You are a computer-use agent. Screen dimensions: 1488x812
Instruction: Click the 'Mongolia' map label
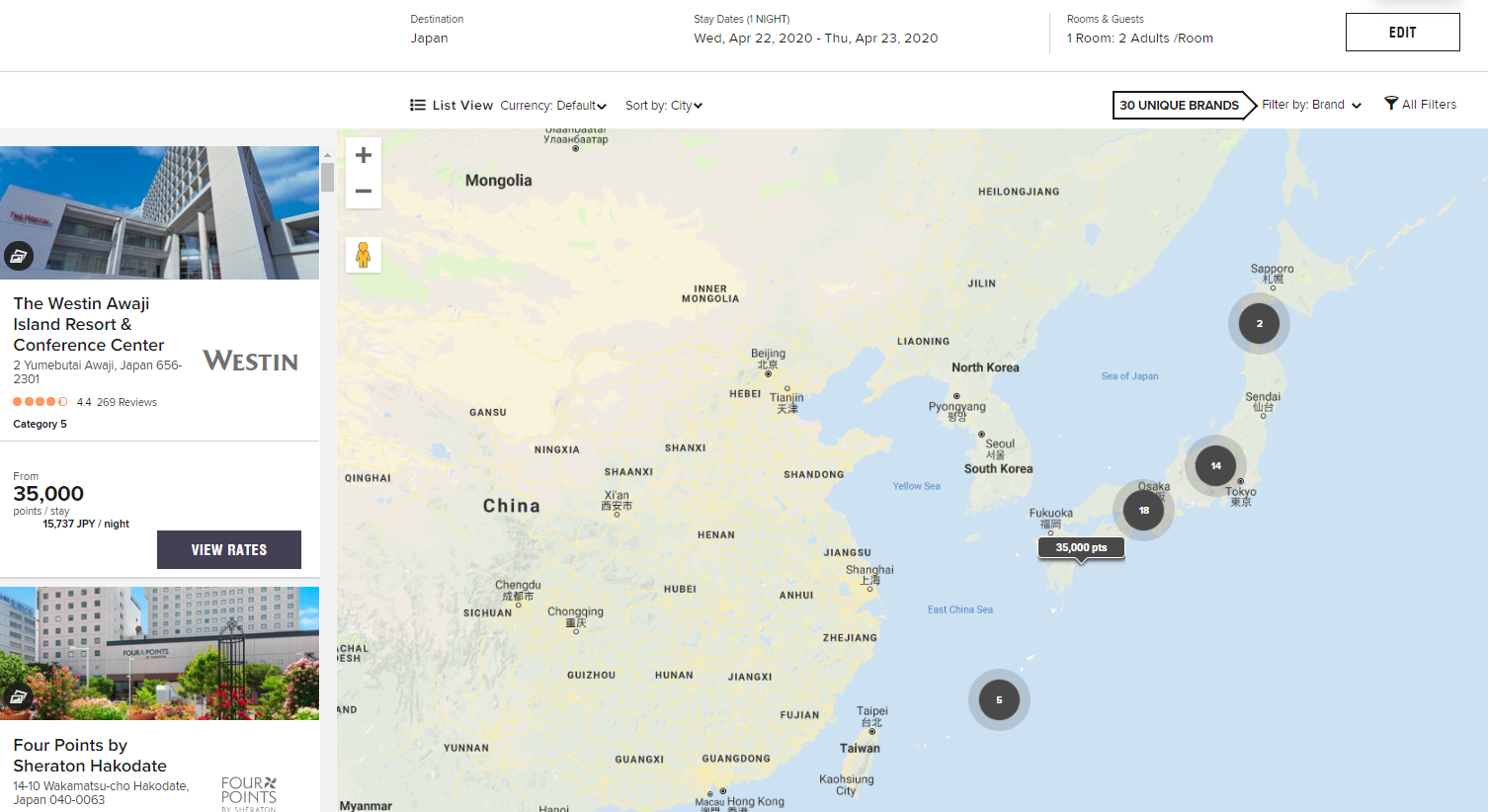tap(499, 180)
